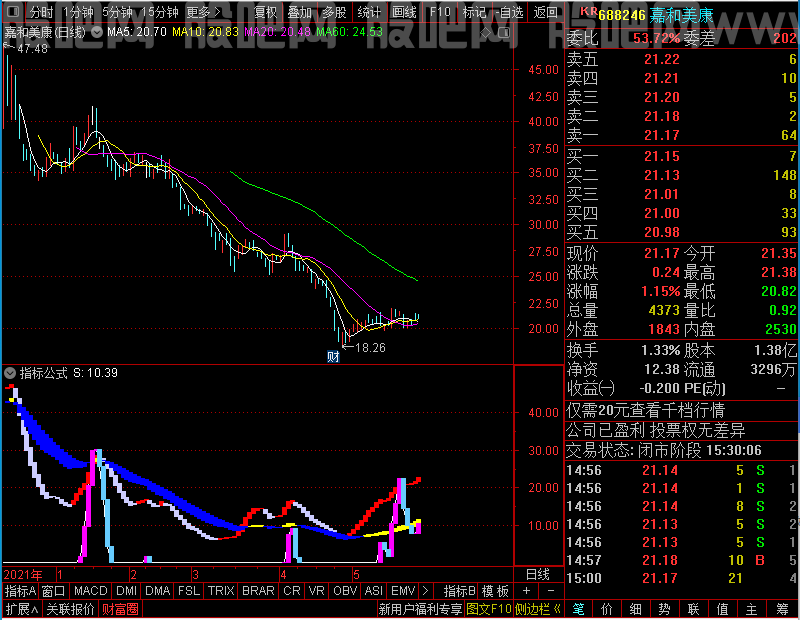Image resolution: width=800 pixels, height=620 pixels.
Task: Activate 画线 drawing tools
Action: pyautogui.click(x=404, y=12)
